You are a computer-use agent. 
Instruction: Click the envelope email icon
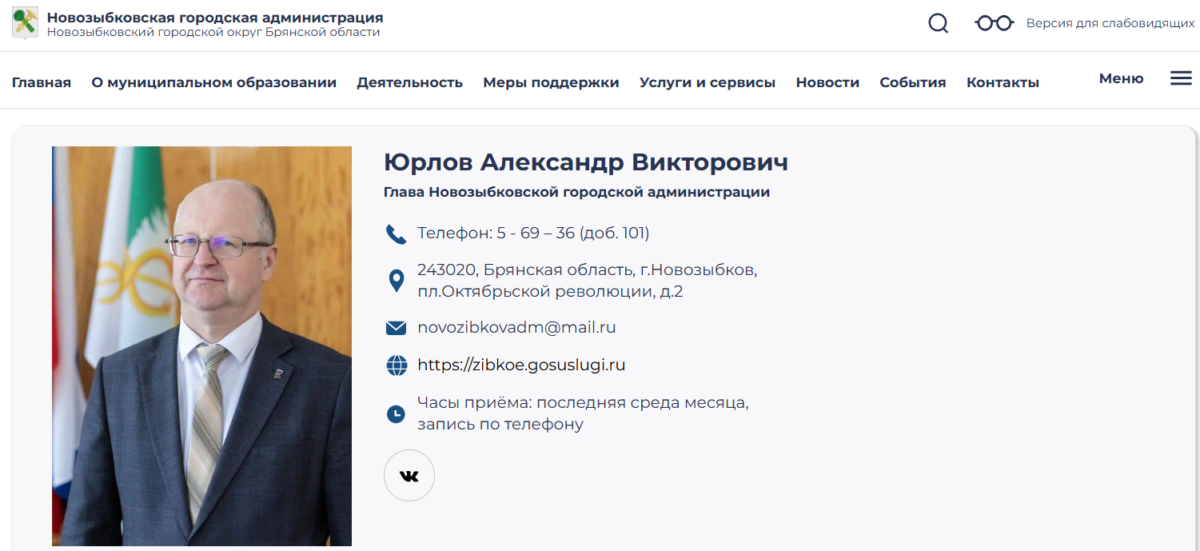pyautogui.click(x=396, y=328)
